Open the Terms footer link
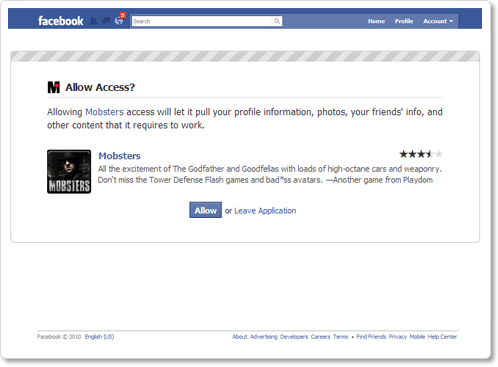498x367 pixels. click(x=340, y=337)
